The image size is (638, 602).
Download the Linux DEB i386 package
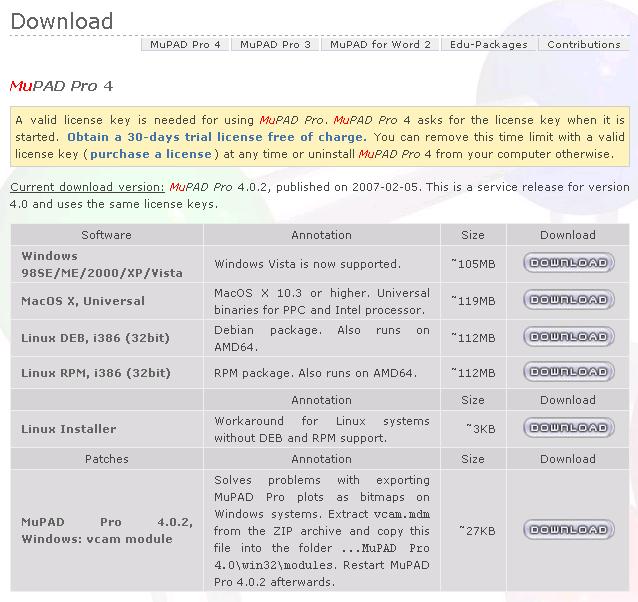click(569, 337)
